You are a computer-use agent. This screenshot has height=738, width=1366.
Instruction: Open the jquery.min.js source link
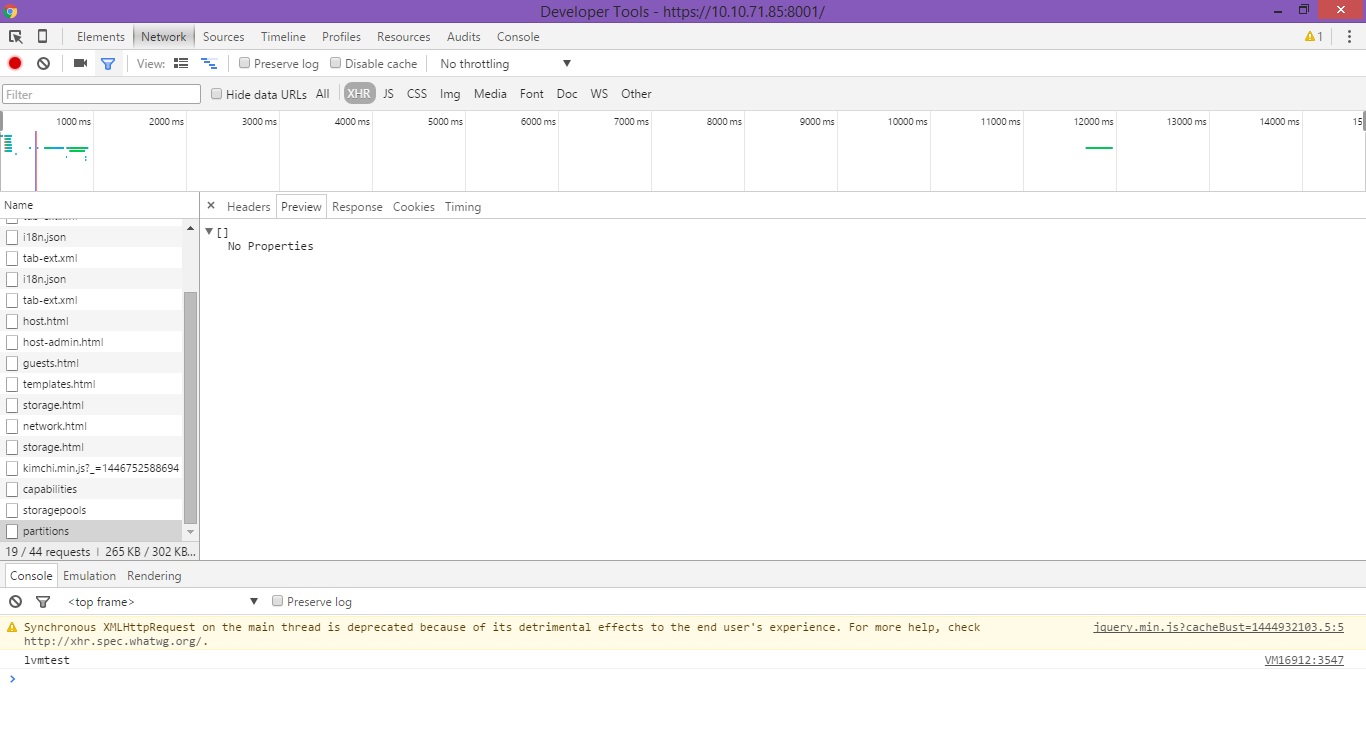coord(1218,627)
